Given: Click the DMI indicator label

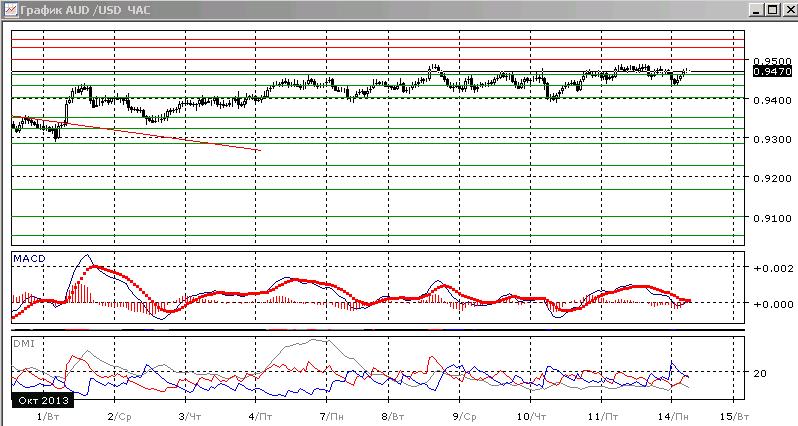Looking at the screenshot, I should click(24, 344).
